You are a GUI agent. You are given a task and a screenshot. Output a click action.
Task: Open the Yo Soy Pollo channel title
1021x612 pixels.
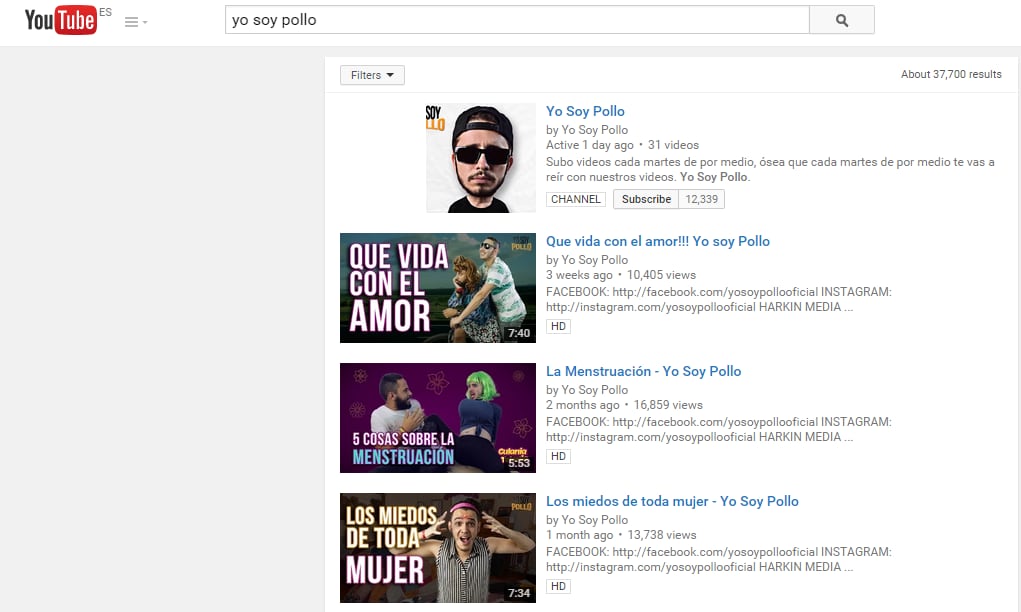pos(585,111)
